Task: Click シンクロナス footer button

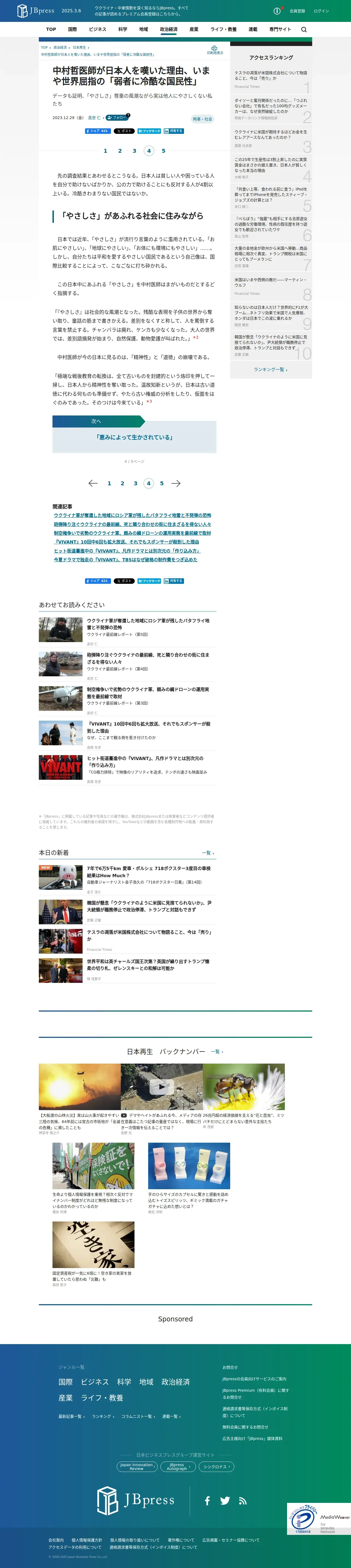Action: tap(217, 1467)
